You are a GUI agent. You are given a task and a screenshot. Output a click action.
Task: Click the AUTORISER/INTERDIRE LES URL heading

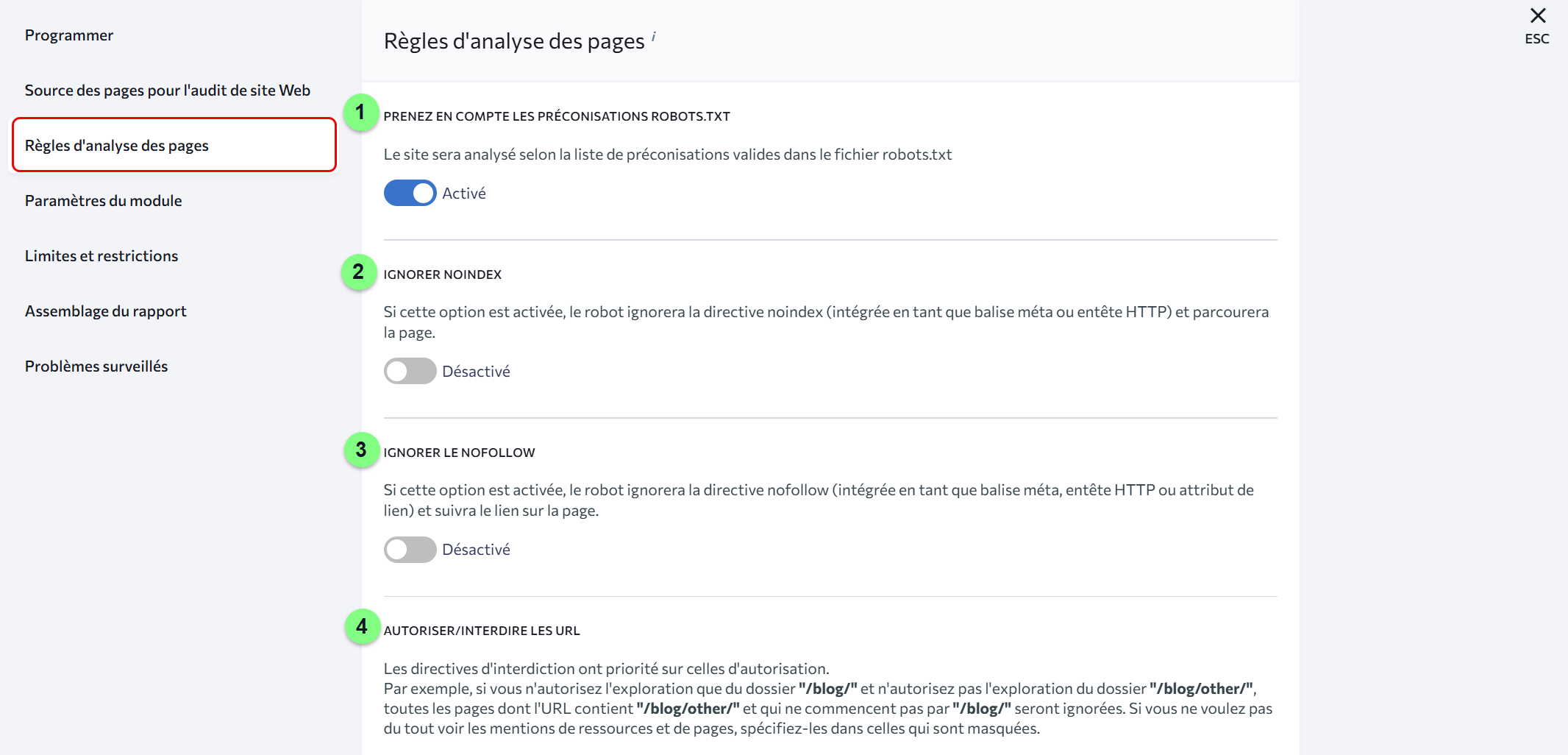pyautogui.click(x=482, y=631)
